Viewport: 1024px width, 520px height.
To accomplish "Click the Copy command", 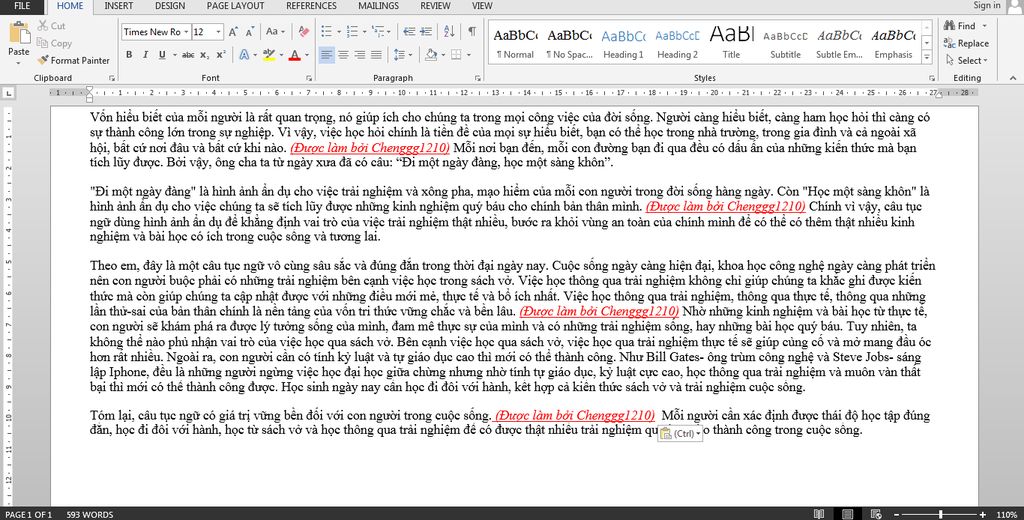I will point(55,43).
